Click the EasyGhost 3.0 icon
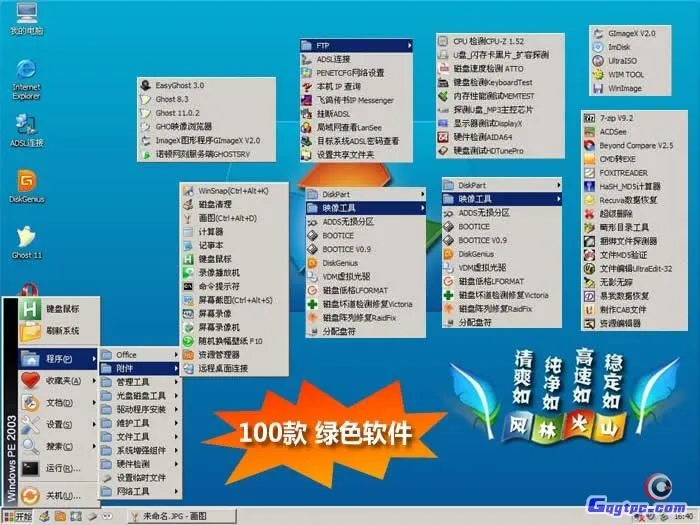The height and width of the screenshot is (525, 700). coord(145,85)
